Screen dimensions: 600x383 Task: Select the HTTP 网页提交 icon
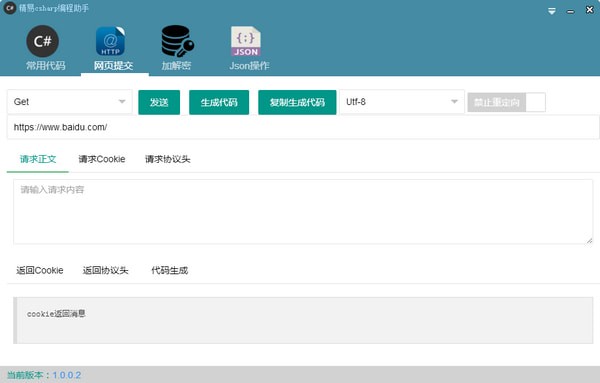[110, 41]
